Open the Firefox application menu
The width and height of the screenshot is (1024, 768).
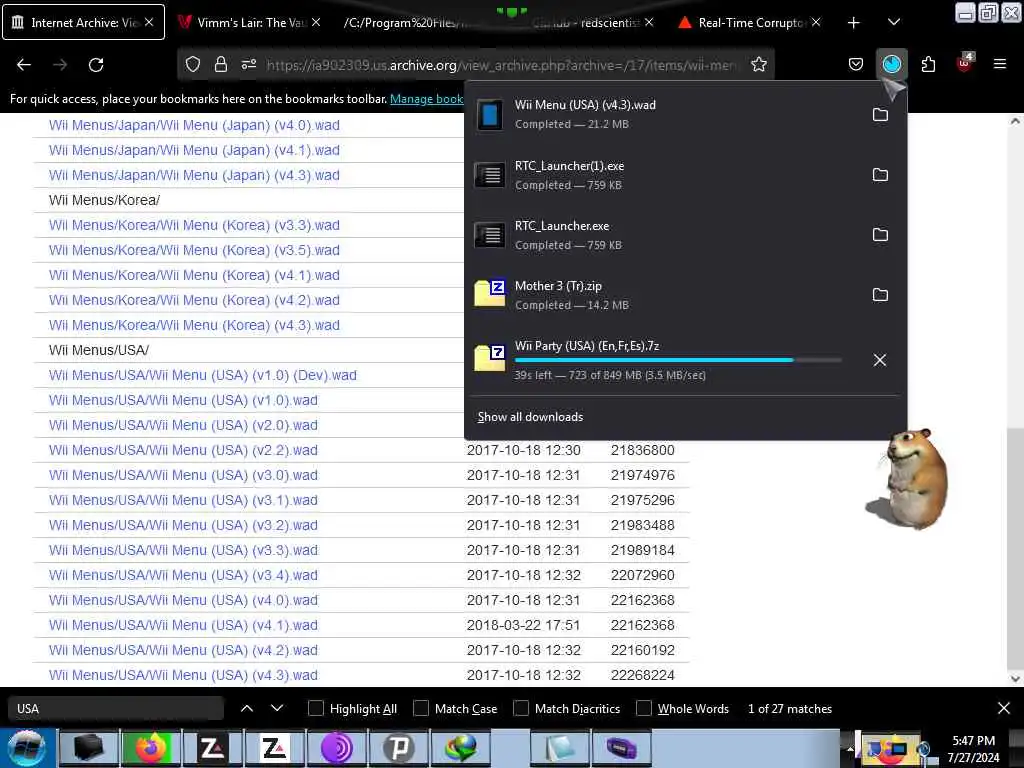[1000, 65]
